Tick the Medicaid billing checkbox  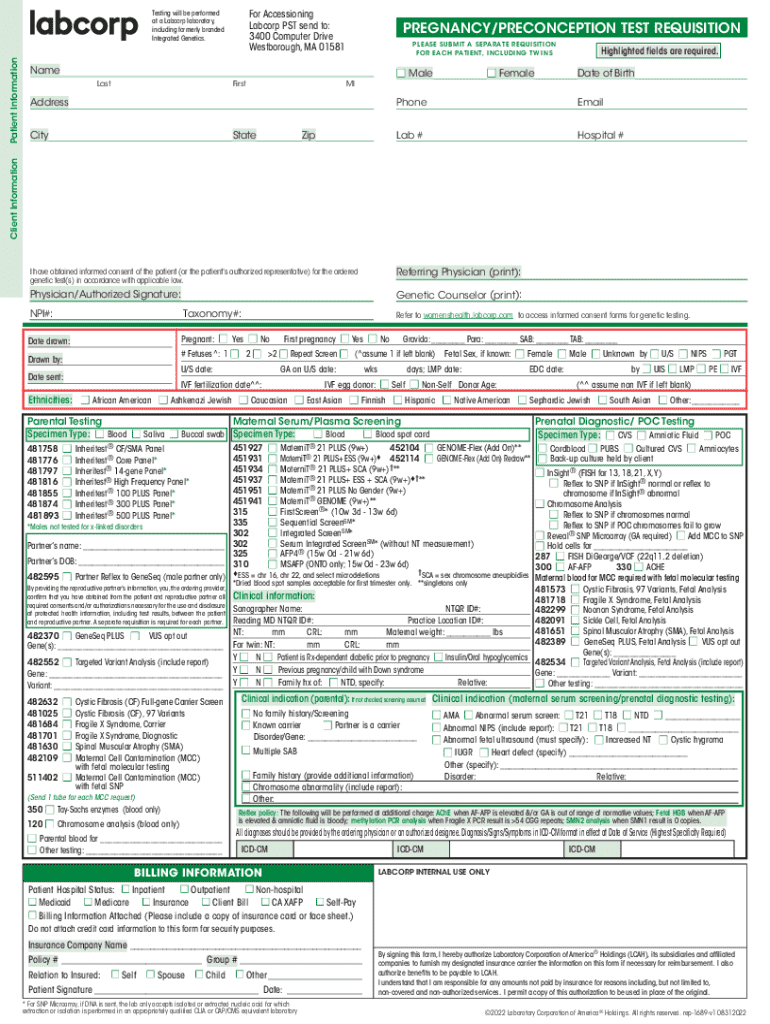[34, 903]
